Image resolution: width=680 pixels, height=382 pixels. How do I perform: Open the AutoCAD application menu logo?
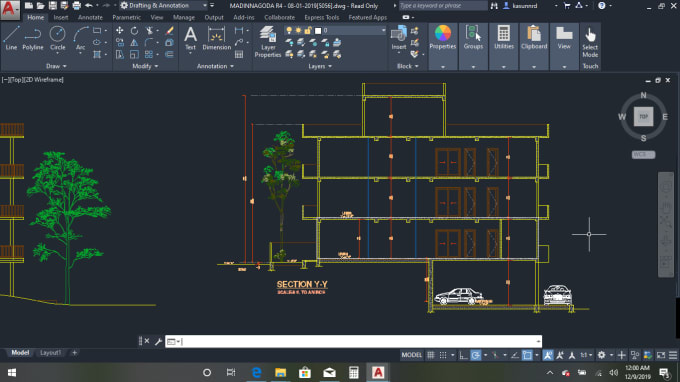click(x=10, y=10)
